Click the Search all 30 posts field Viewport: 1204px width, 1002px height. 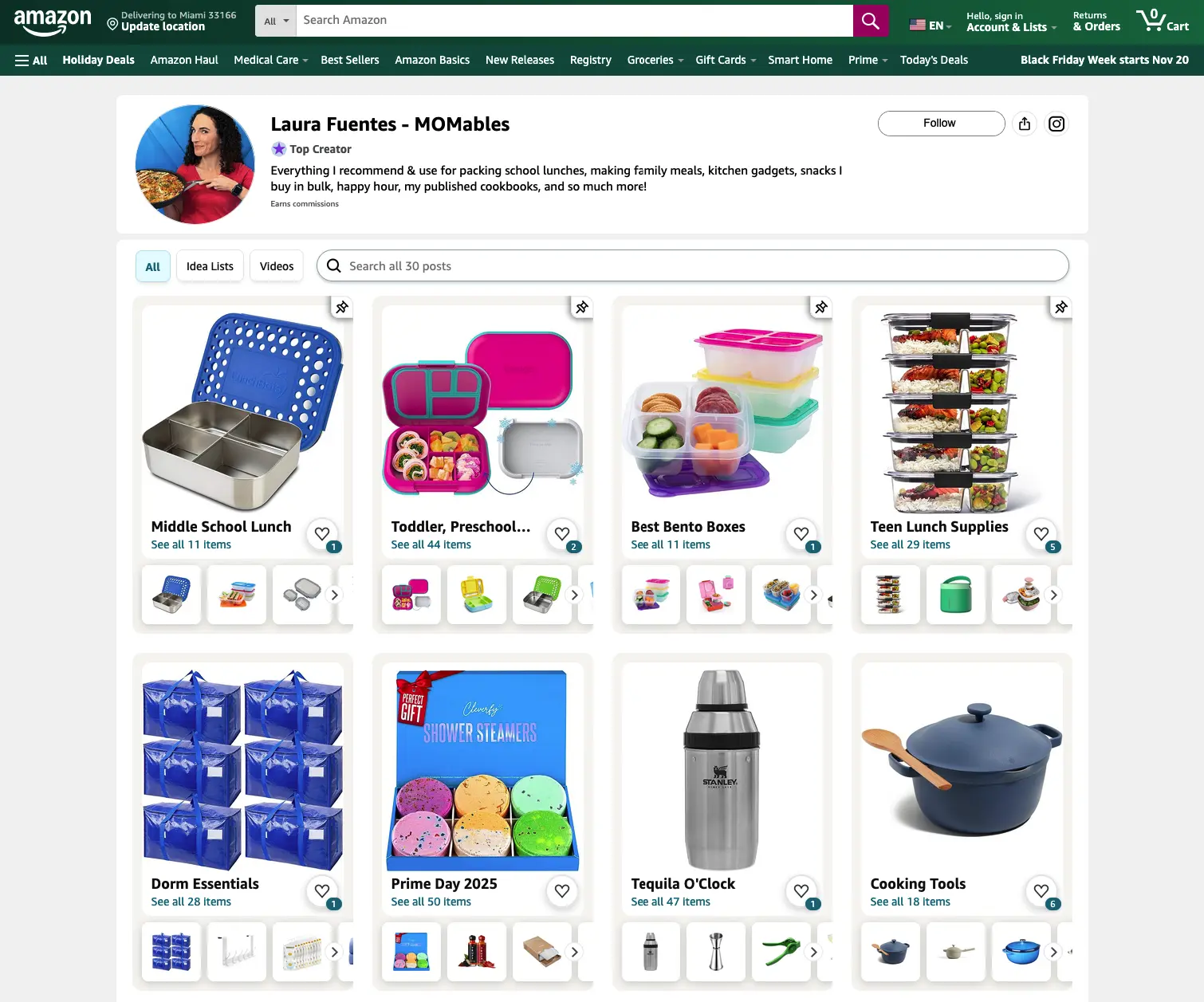click(692, 265)
